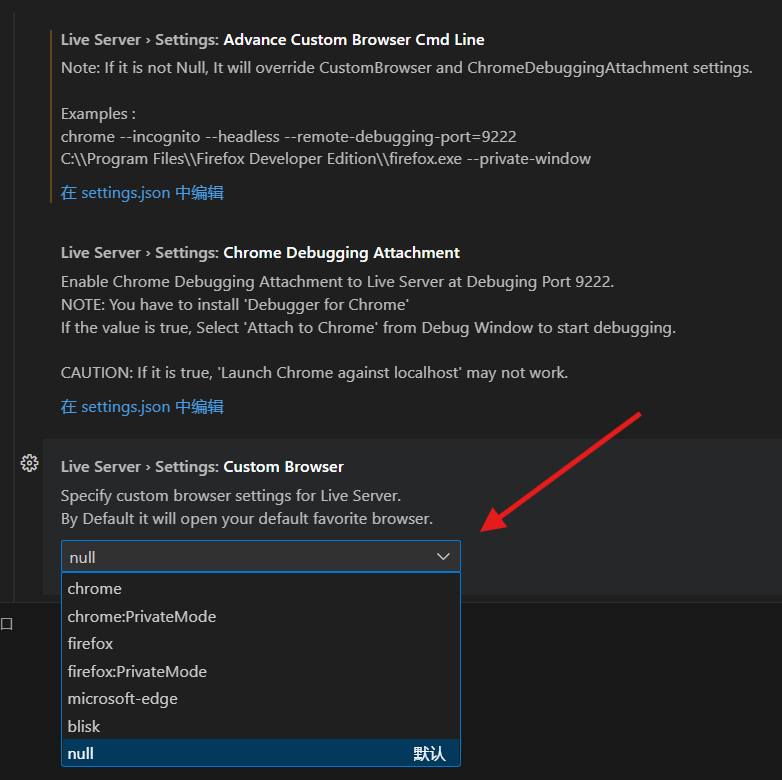Select the chrome option from the list
Screen dimensions: 782x780
(95, 589)
